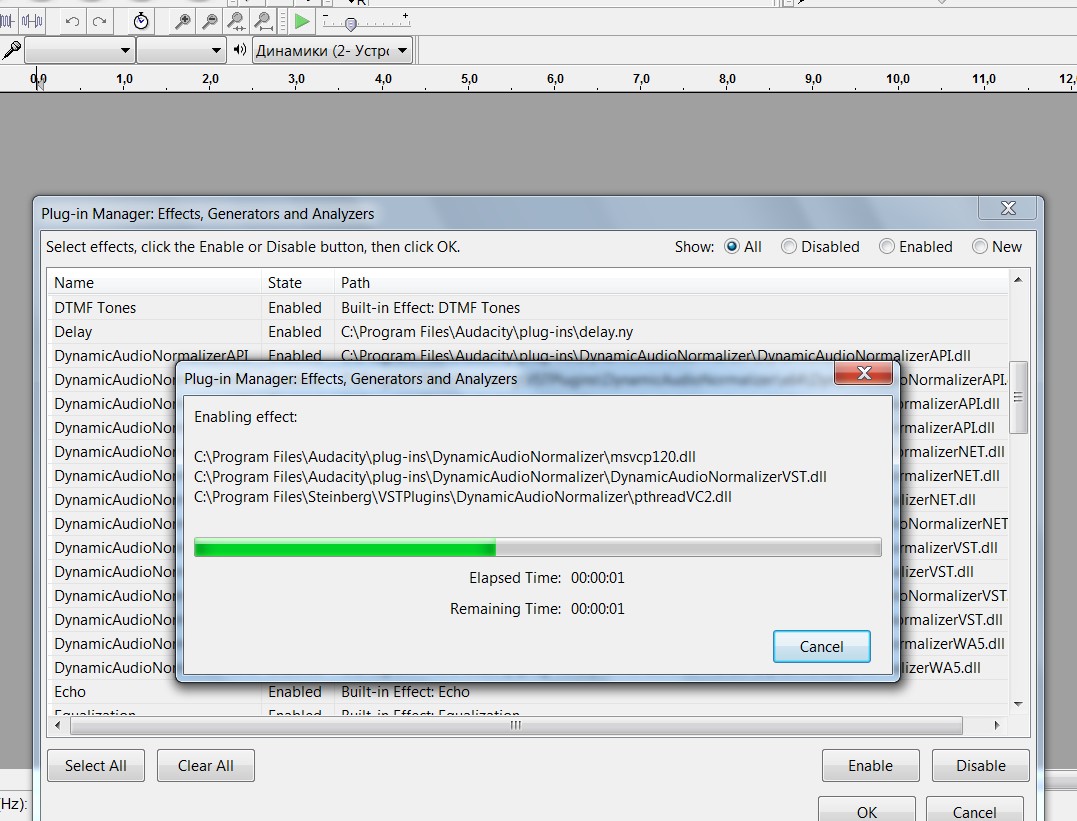Click path 'C:\Program Files\Audacity\plug-ins\delay.ny'
Screen dimensions: 1077x821
coord(487,332)
